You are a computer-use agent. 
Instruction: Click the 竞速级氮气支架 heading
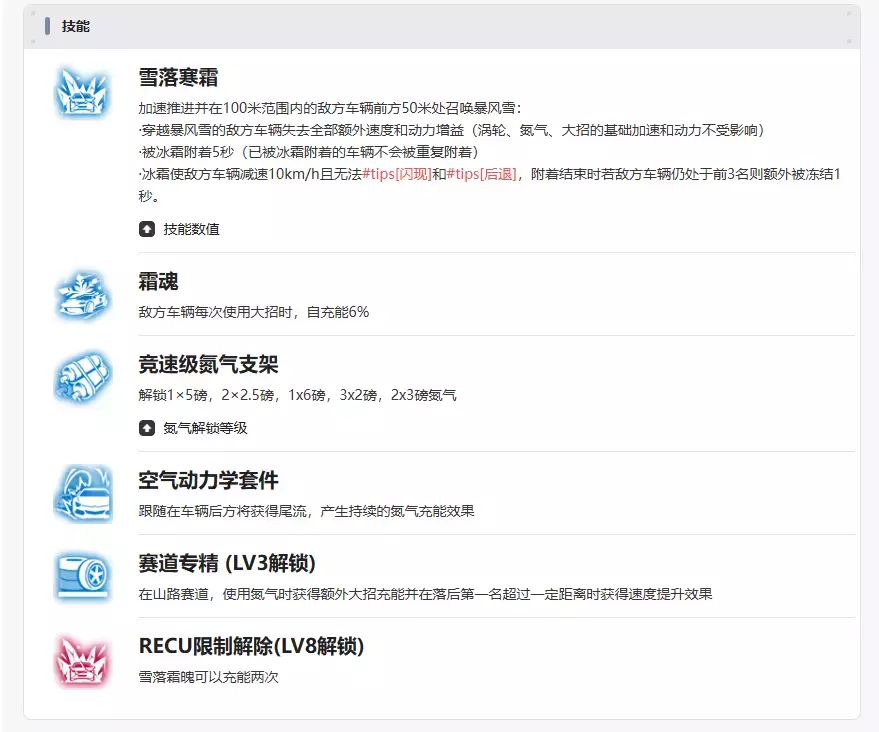pos(208,365)
